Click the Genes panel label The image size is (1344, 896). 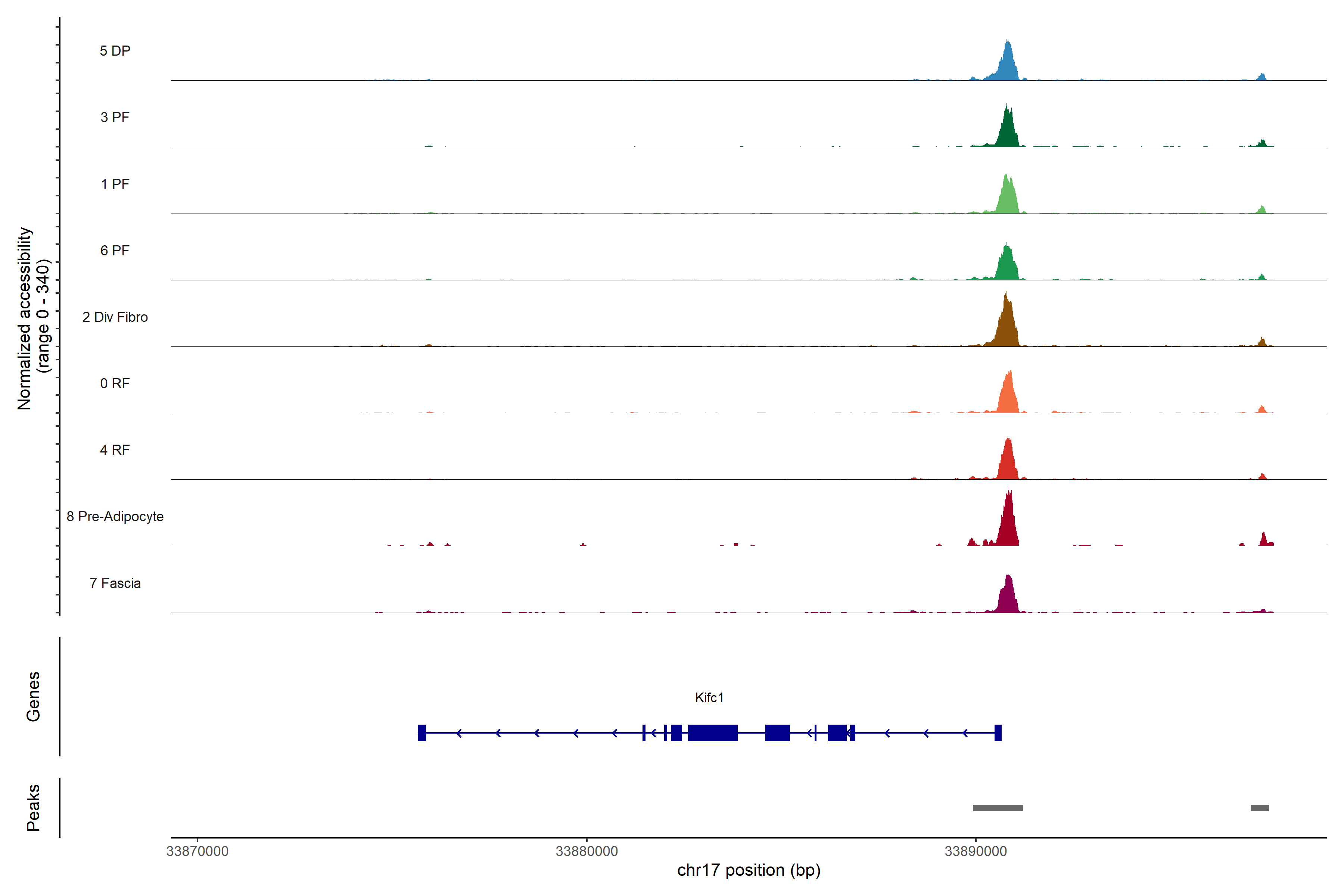tap(33, 697)
